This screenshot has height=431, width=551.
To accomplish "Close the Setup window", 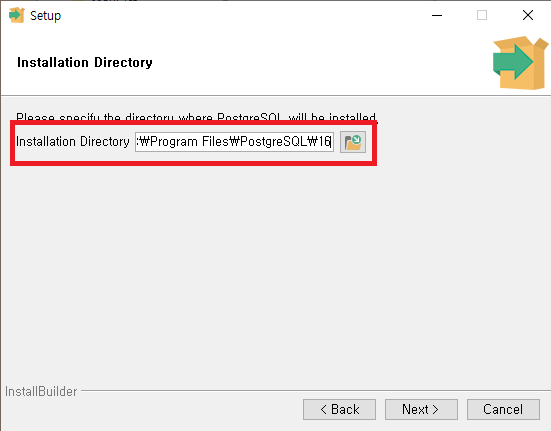I will point(527,15).
